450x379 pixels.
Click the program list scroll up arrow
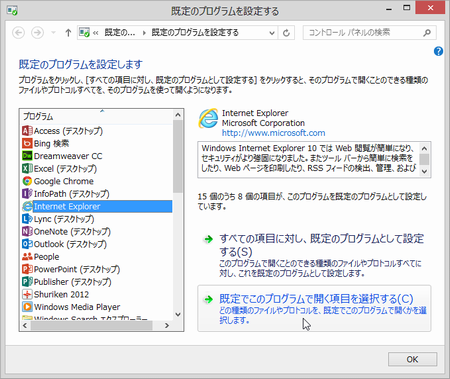(178, 115)
